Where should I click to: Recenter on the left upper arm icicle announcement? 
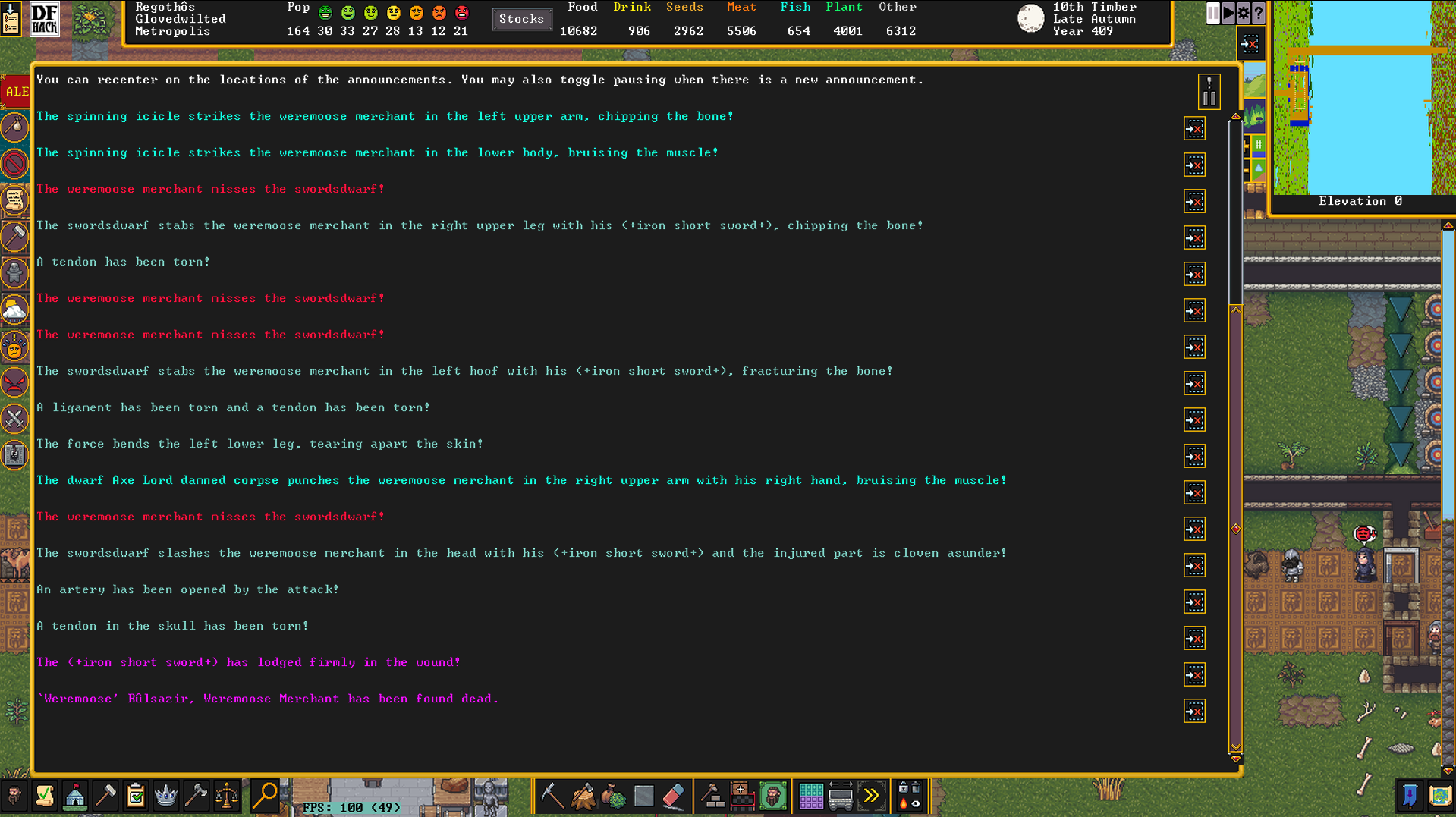pos(1194,128)
